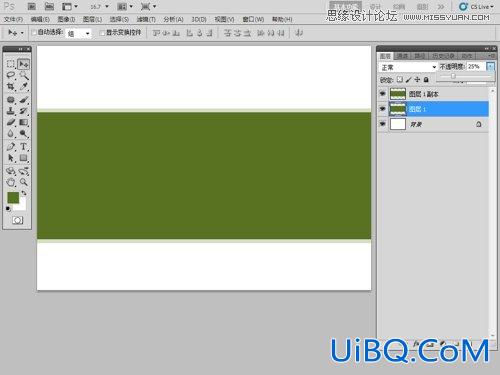Open the 滤镜(T) filter menu
The width and height of the screenshot is (500, 375).
click(x=146, y=19)
